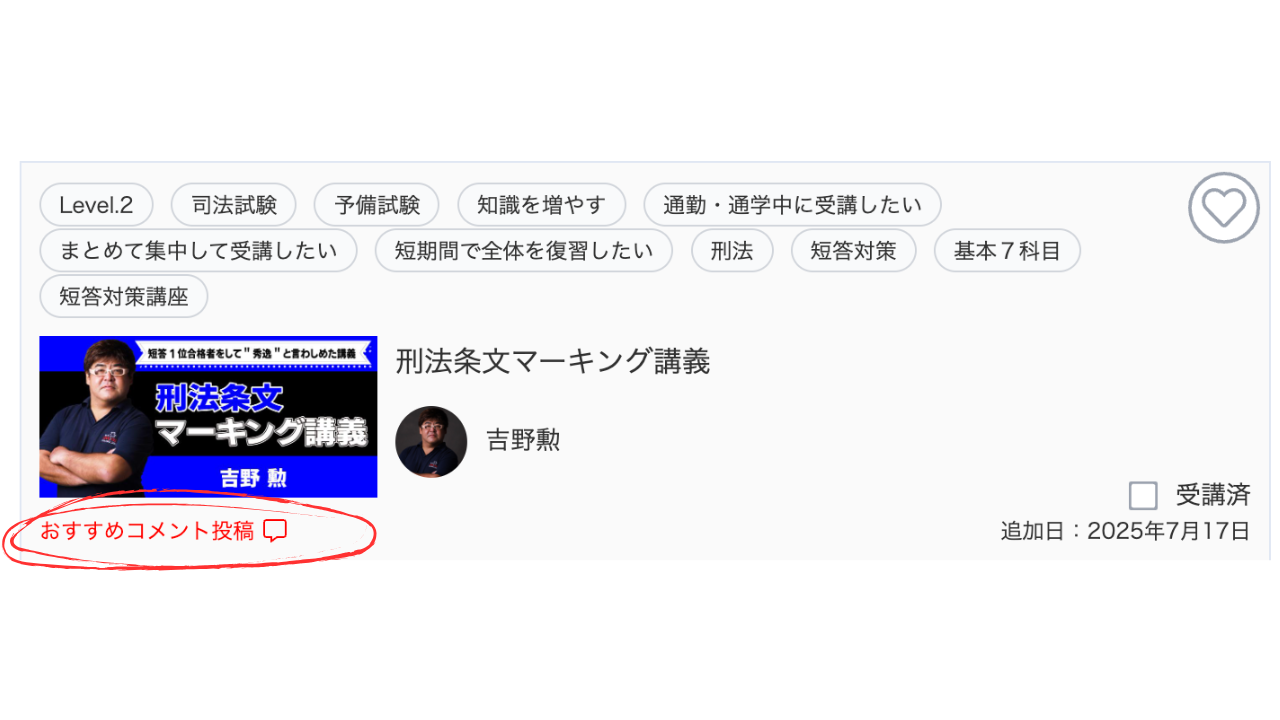Click the 追加日：2025年7月17日 date text

pyautogui.click(x=1125, y=531)
